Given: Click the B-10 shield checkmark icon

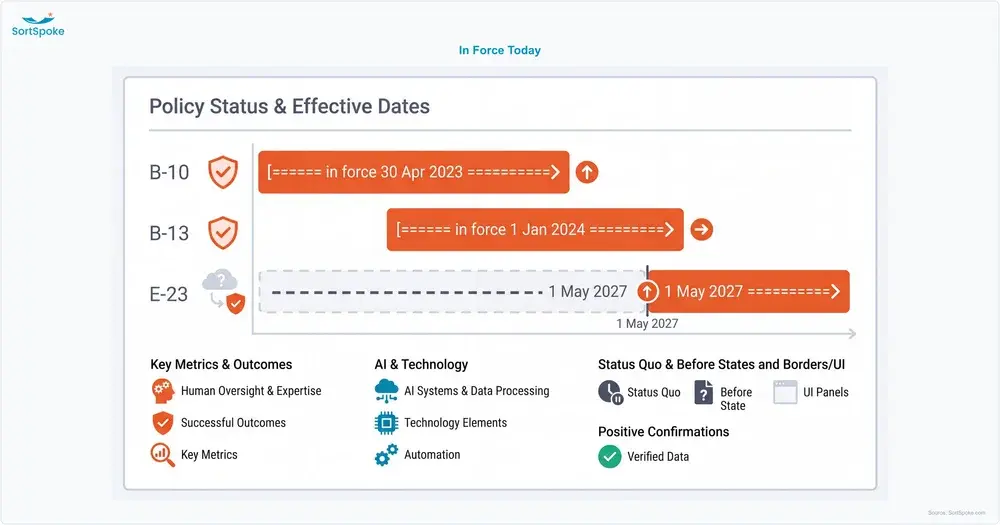Looking at the screenshot, I should coord(223,172).
